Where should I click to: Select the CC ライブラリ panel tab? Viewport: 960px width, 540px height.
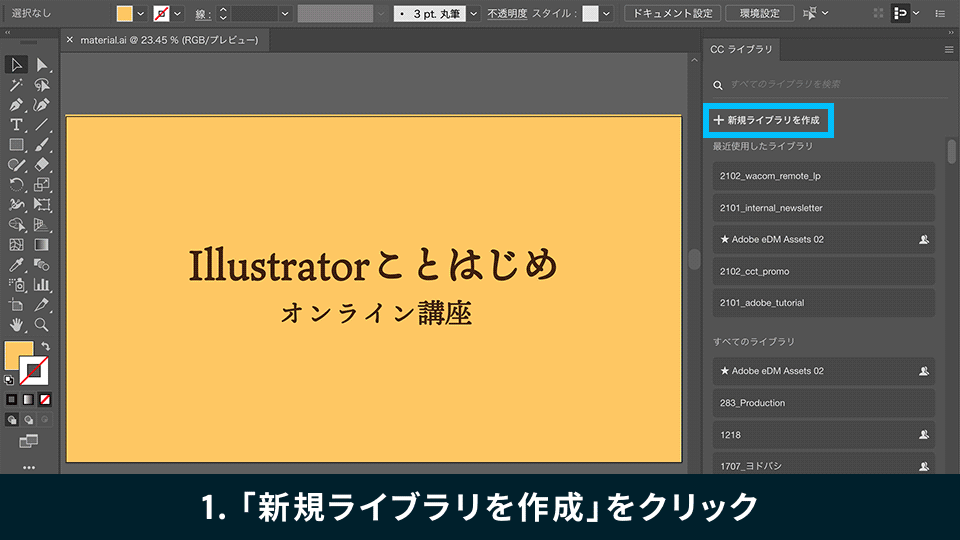(x=742, y=49)
